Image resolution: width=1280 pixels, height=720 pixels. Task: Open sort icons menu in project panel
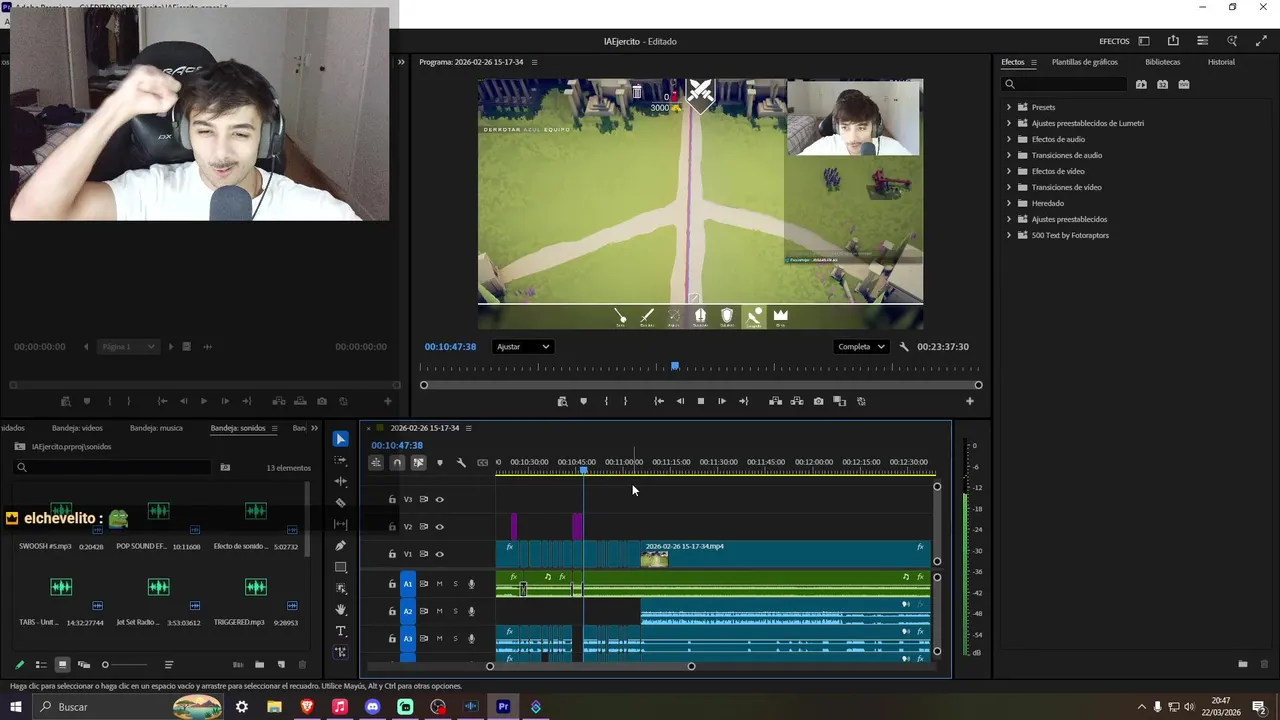pyautogui.click(x=168, y=665)
